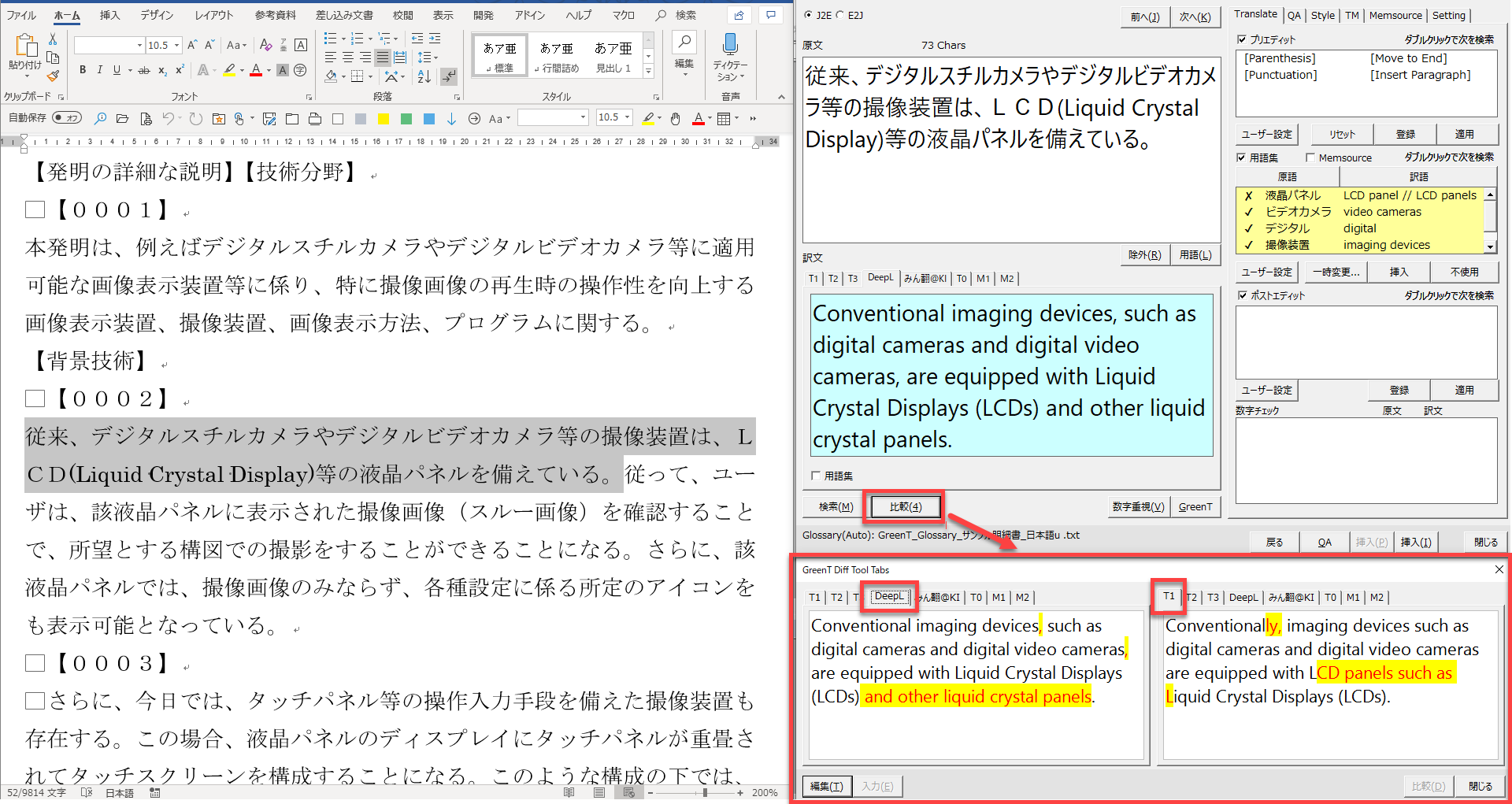Select the E2J radio button
The image size is (1512, 804).
(839, 15)
